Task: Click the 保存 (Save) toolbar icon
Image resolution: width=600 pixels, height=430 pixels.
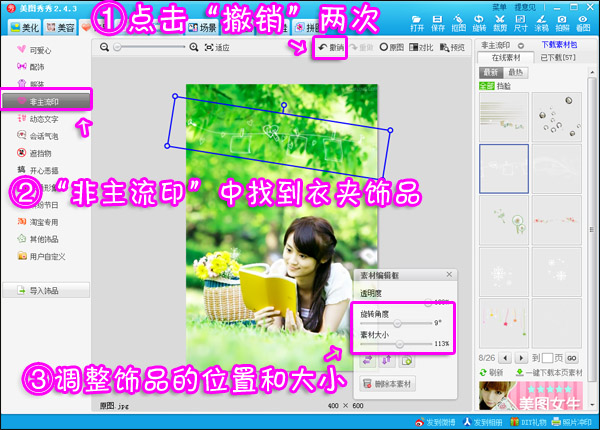Action: tap(436, 22)
